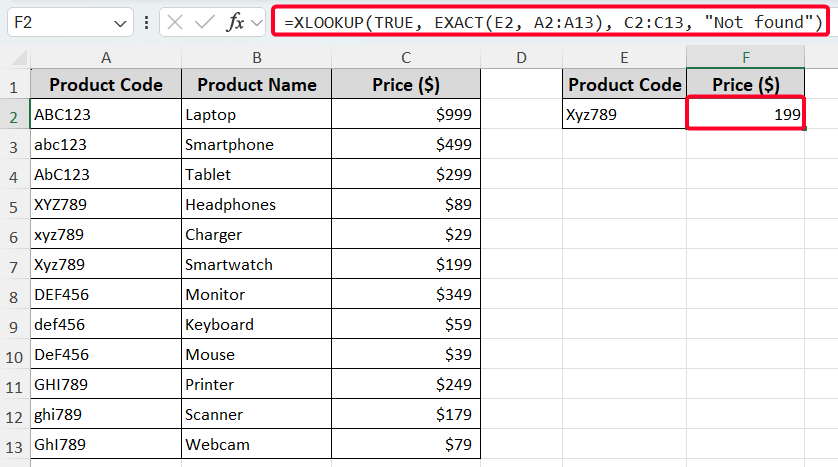Click the Select All corner triangle
838x467 pixels.
(15, 59)
